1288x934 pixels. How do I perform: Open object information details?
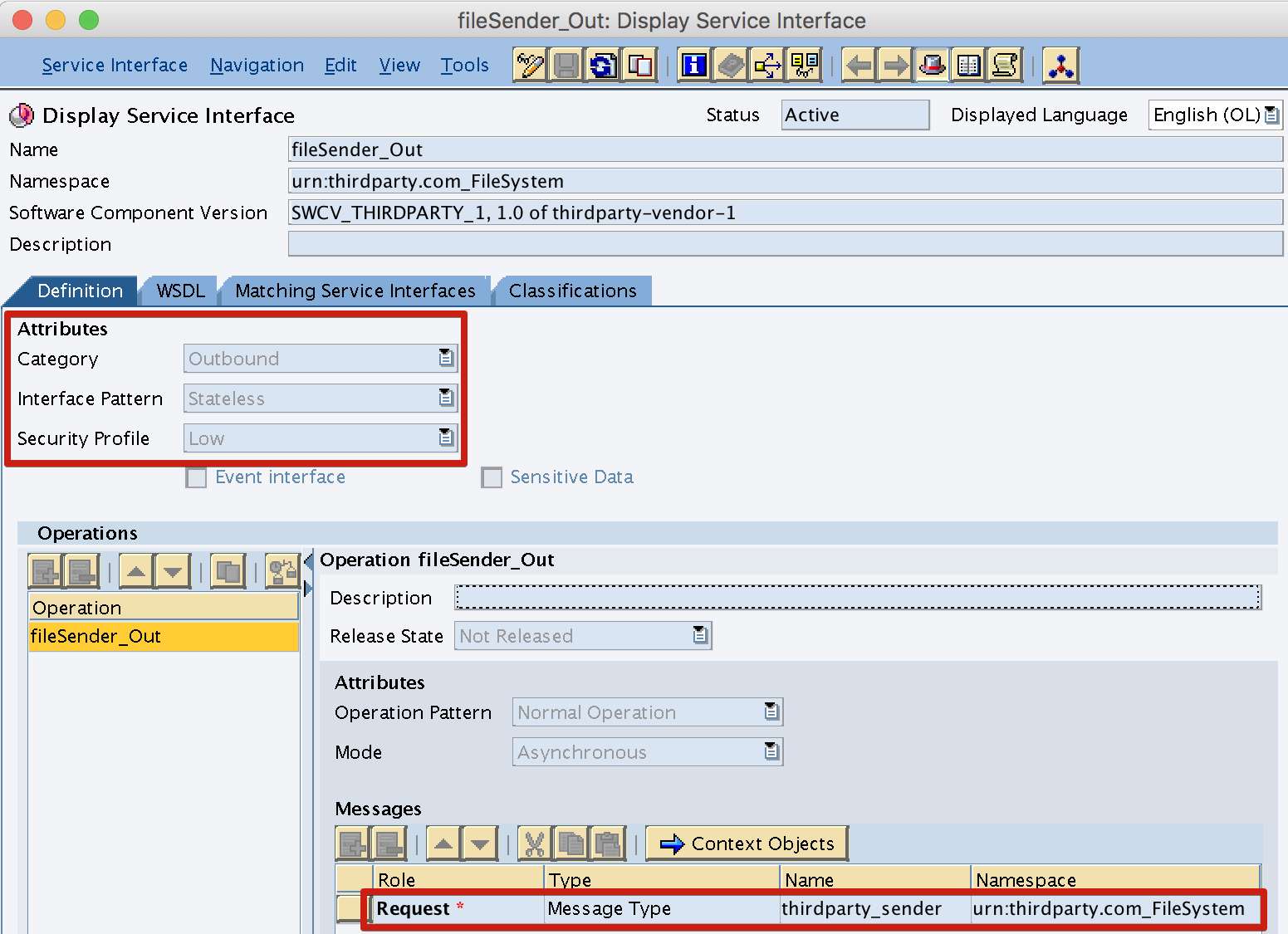point(694,64)
